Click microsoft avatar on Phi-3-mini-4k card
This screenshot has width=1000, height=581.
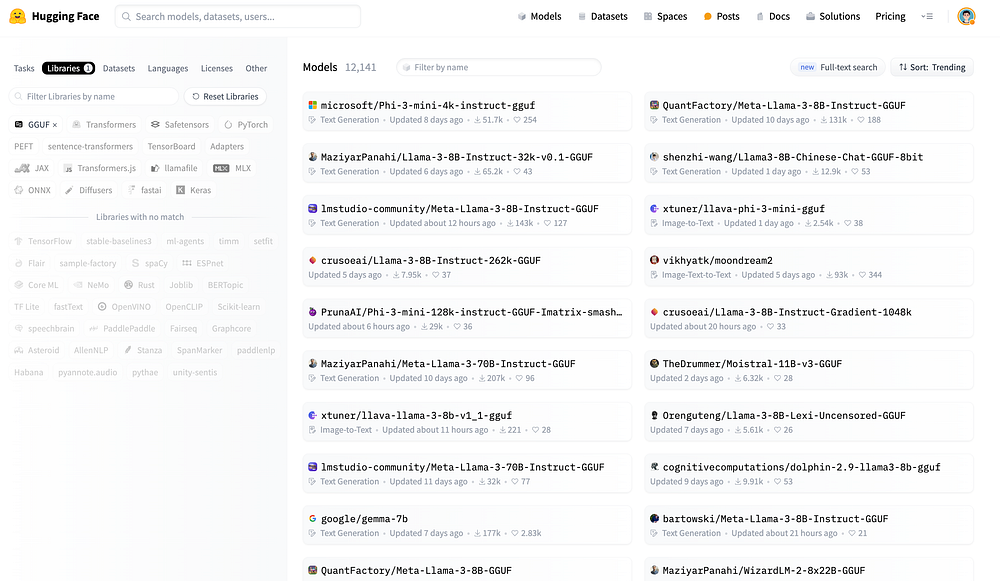(x=312, y=105)
